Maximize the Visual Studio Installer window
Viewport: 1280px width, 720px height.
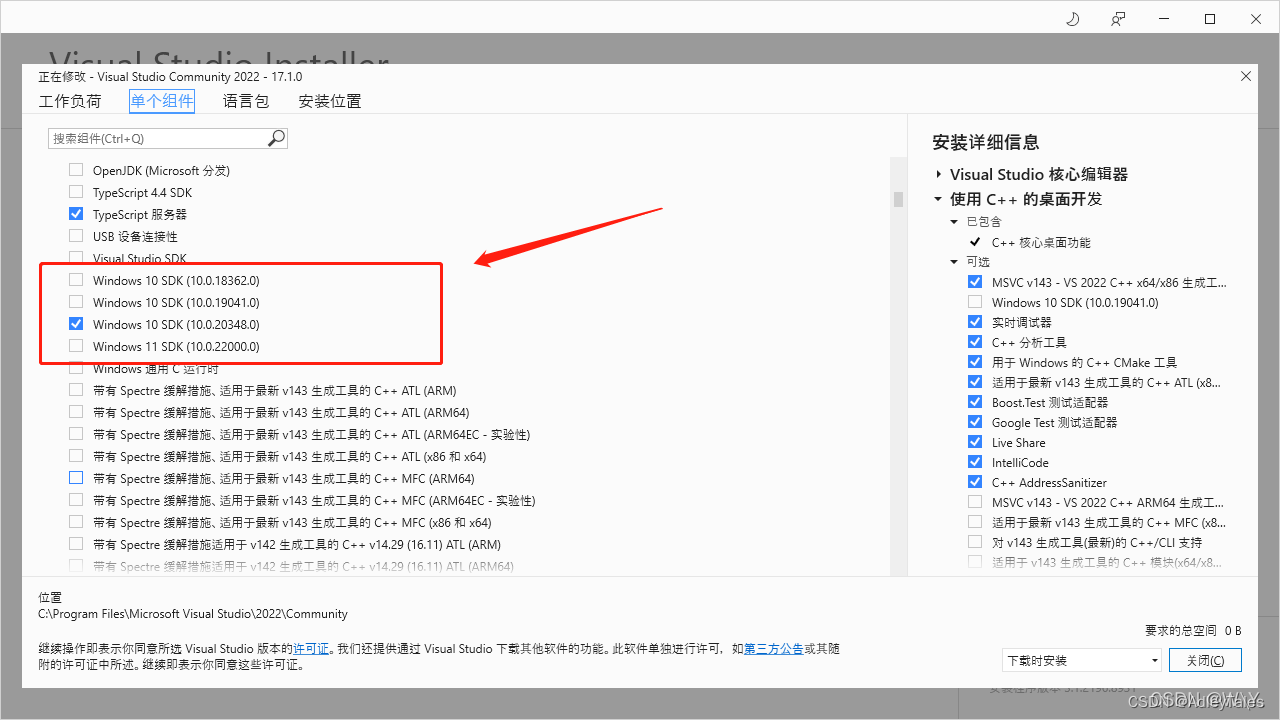tap(1210, 19)
